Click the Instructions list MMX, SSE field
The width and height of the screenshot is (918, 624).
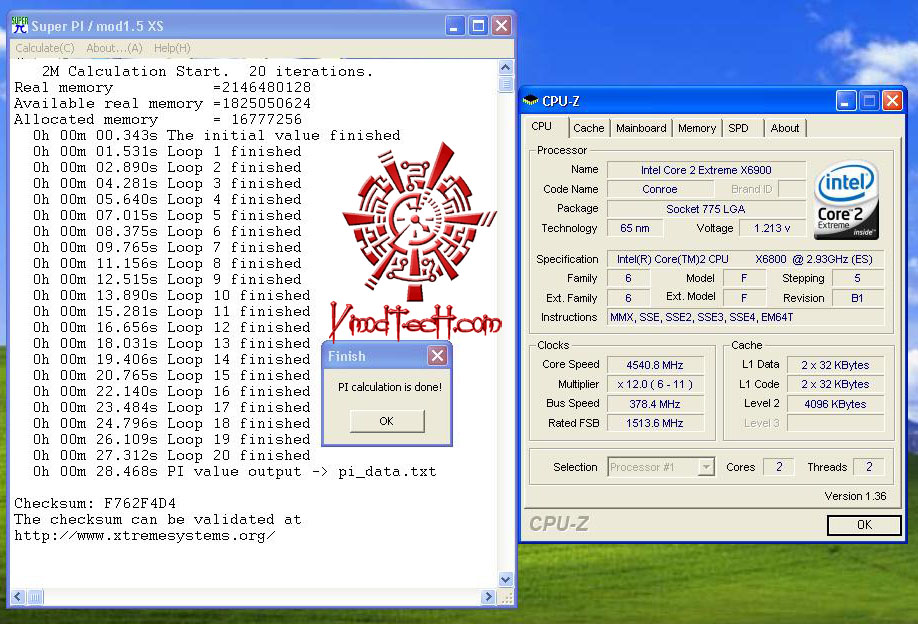coord(745,317)
